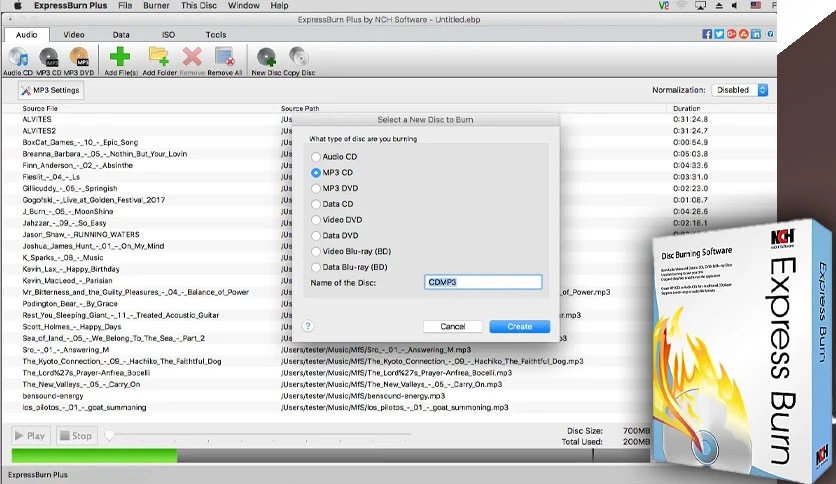Click the blue Create button

520,326
